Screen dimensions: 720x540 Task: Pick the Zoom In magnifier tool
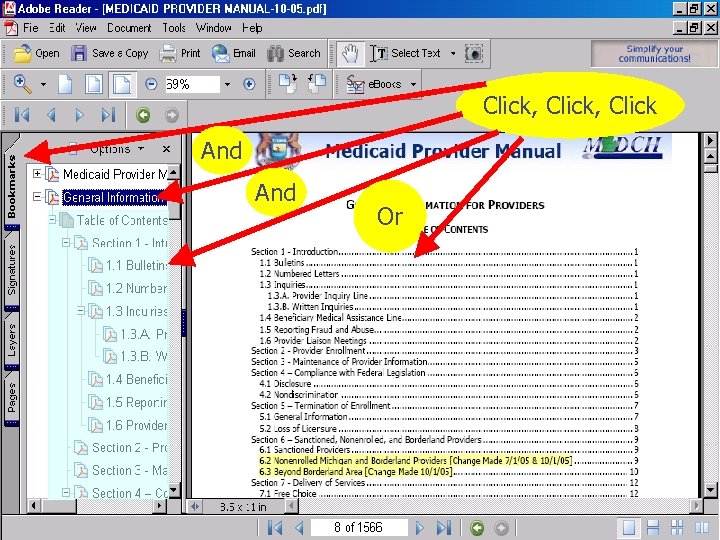point(22,84)
